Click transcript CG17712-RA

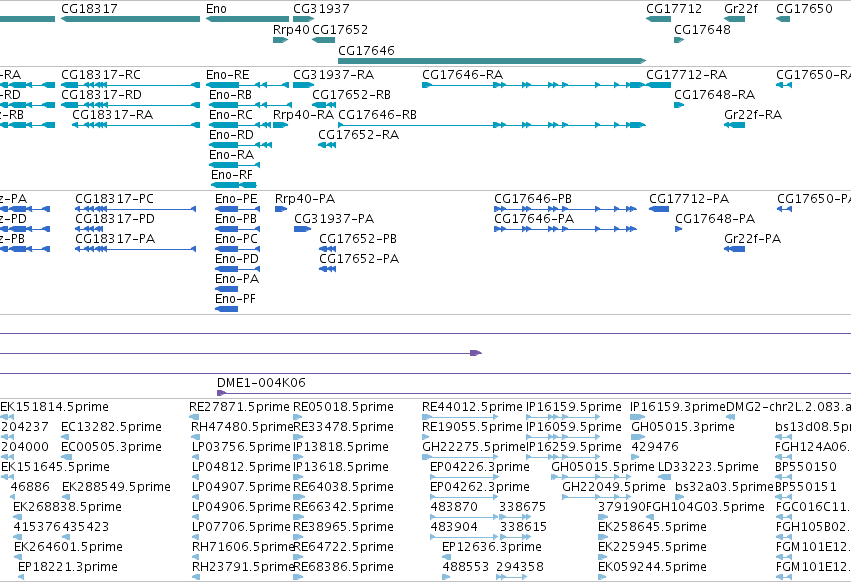(x=686, y=74)
